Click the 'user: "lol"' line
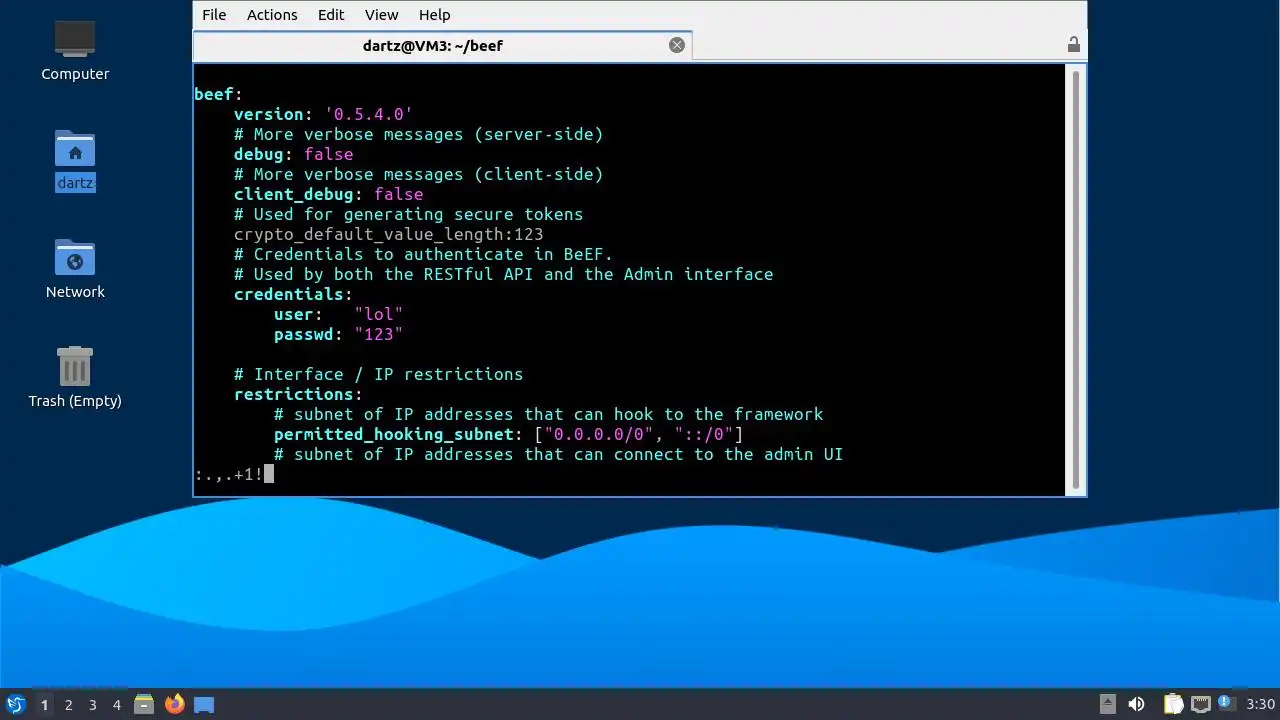 coord(338,314)
